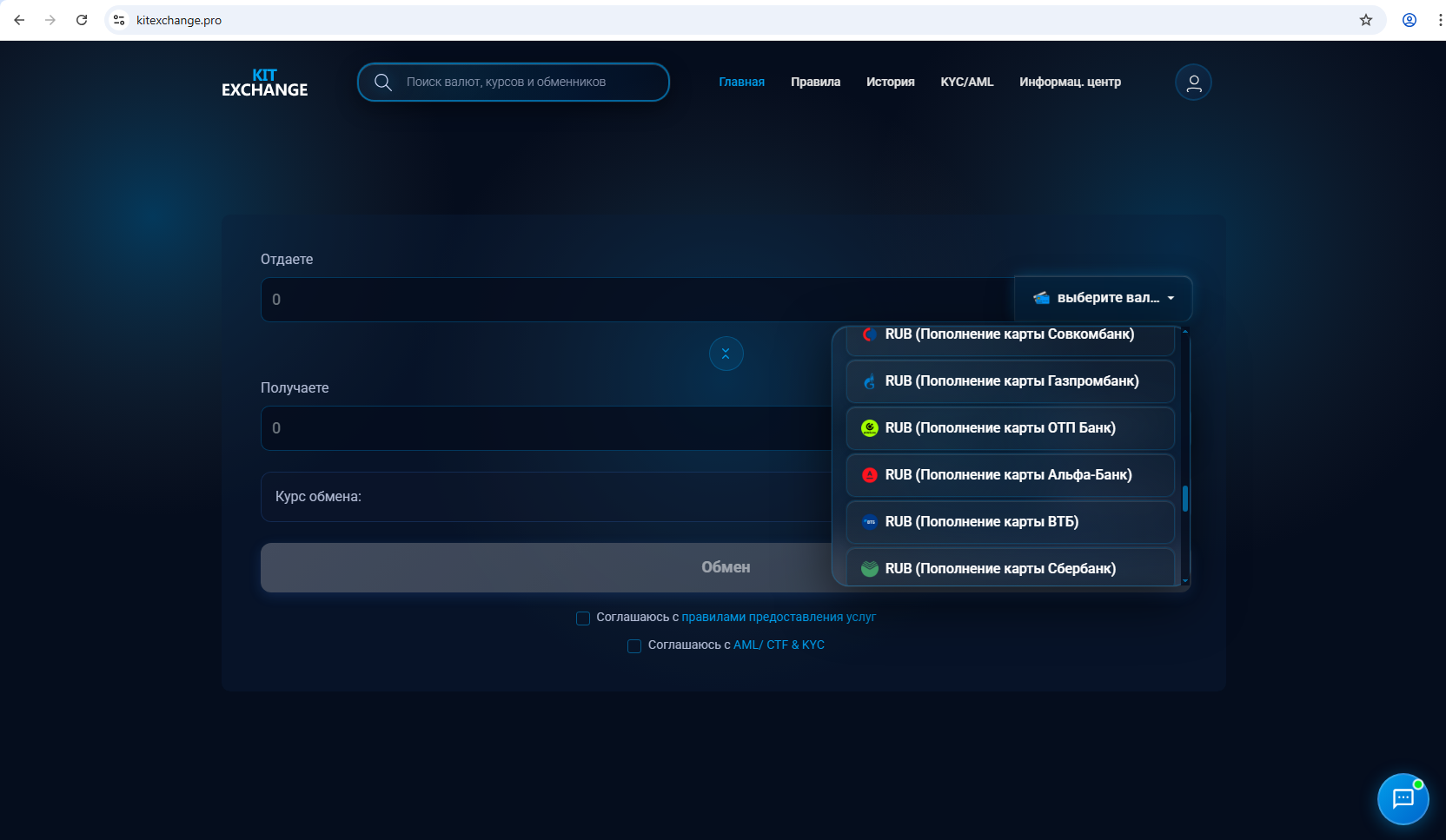Screen dimensions: 1446x840
Task: Open the user profile icon
Action: click(1193, 83)
